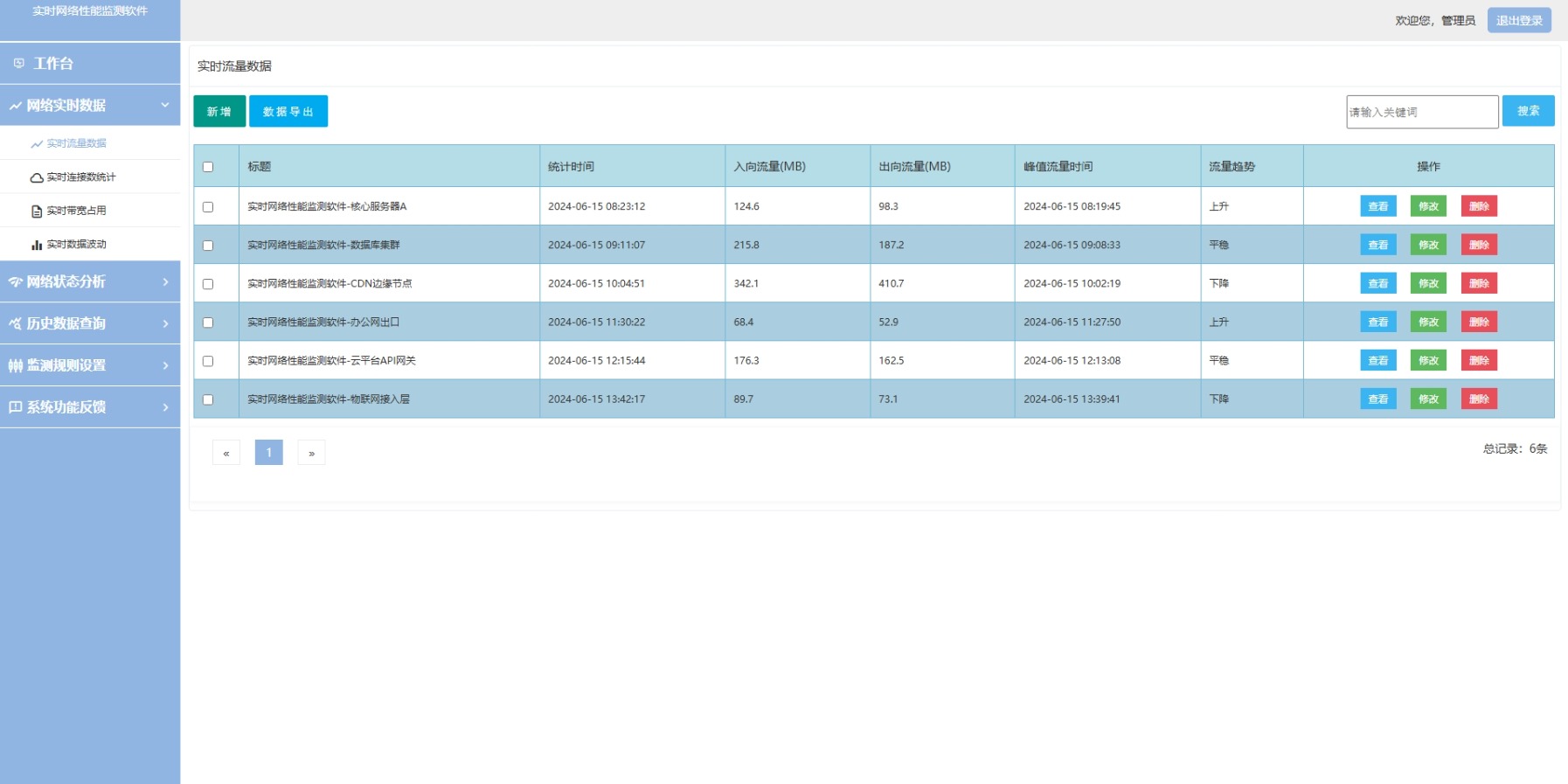Collapse the 网络实时数据 menu chevron
1568x784 pixels.
pyautogui.click(x=165, y=105)
